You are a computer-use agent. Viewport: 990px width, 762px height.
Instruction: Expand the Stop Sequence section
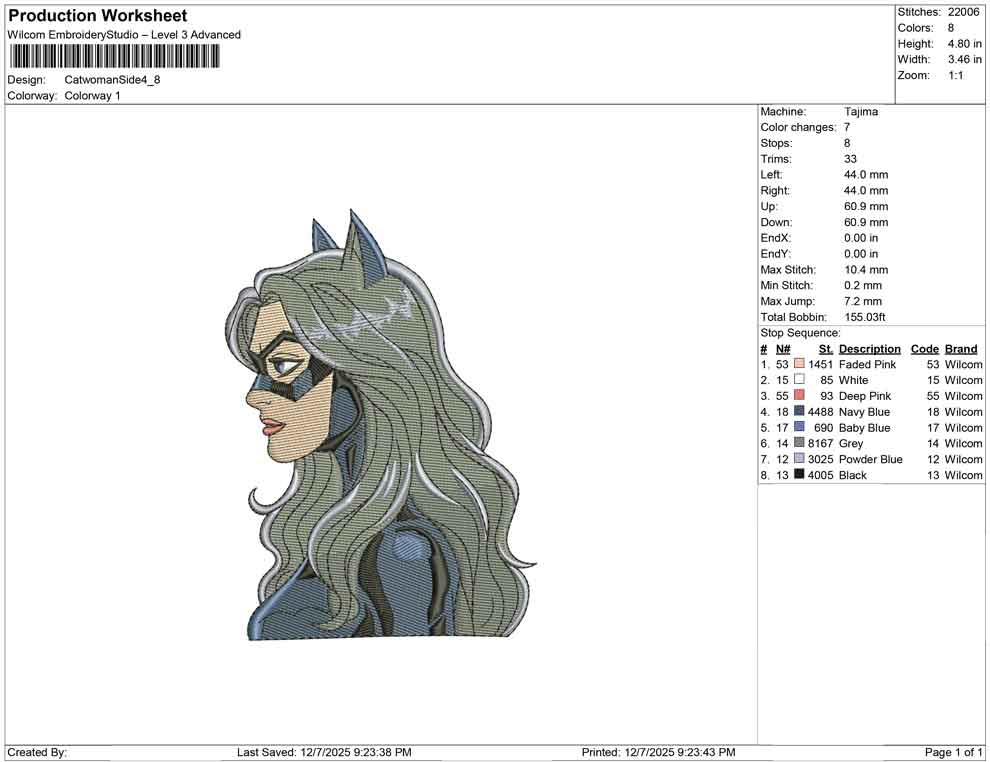click(800, 332)
